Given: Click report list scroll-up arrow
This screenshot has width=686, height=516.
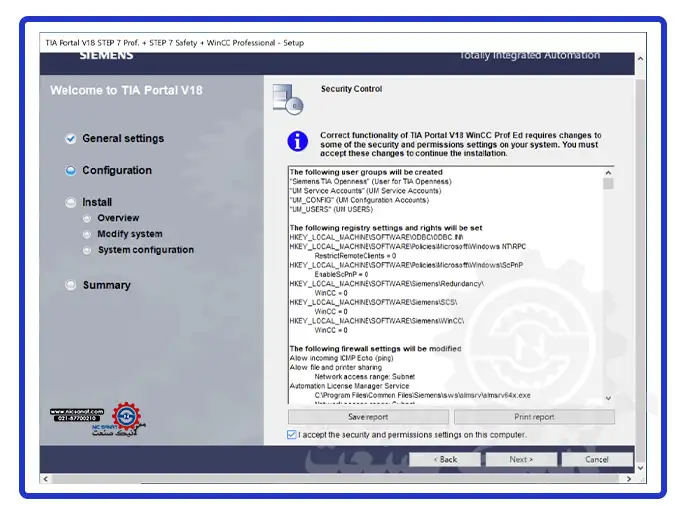Looking at the screenshot, I should coord(608,172).
